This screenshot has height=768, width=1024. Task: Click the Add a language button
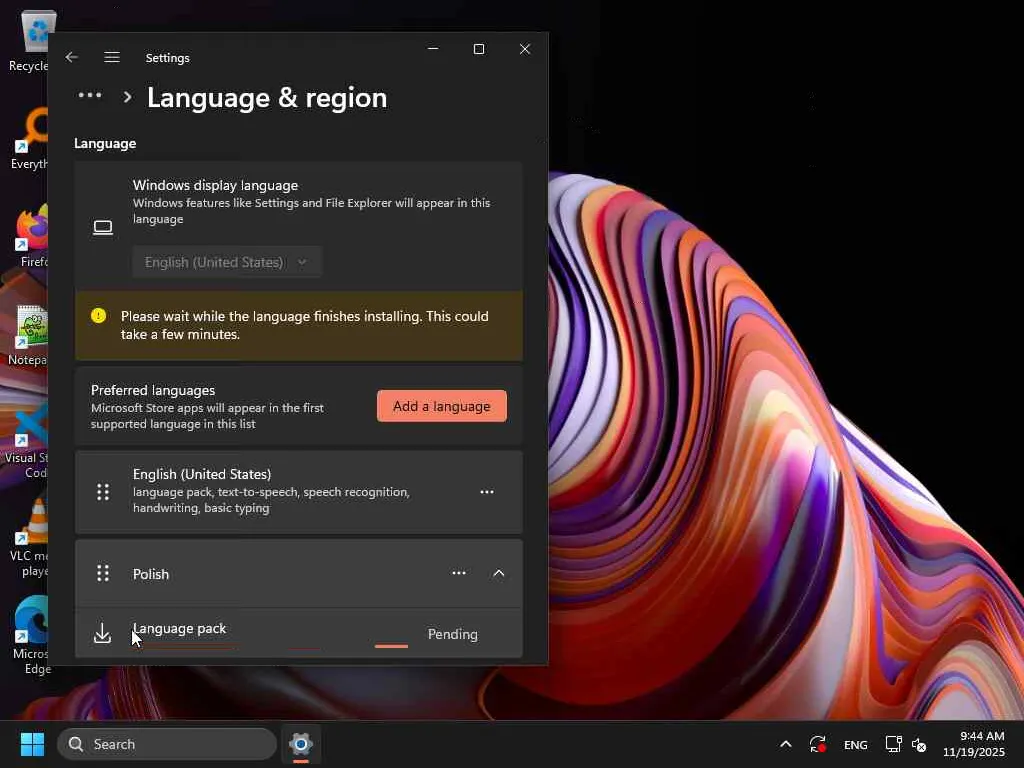tap(441, 406)
